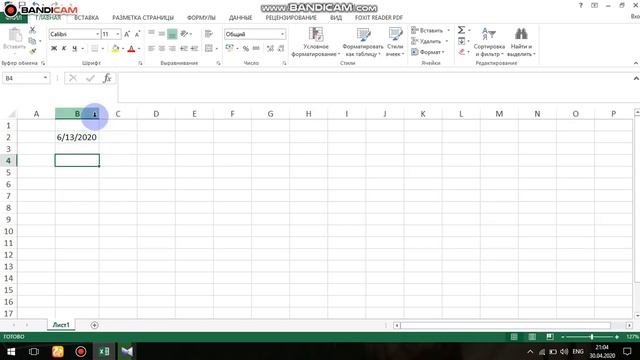The image size is (640, 360).
Task: Open Стили ячеек dropdown
Action: click(395, 42)
